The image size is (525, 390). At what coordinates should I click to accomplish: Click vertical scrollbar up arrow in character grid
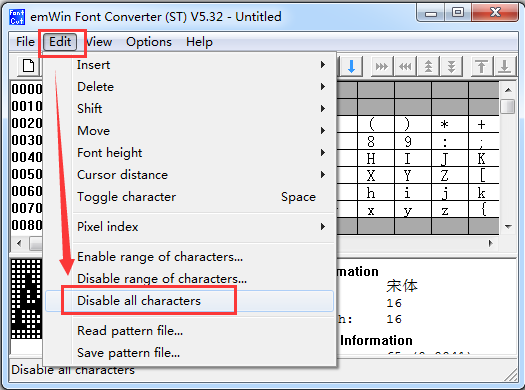coord(508,90)
